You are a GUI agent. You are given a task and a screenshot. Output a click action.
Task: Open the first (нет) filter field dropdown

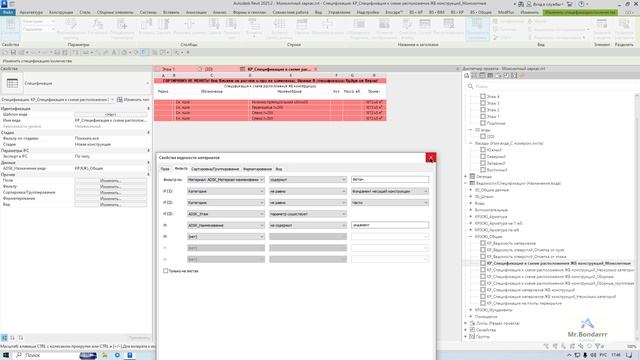tap(226, 237)
